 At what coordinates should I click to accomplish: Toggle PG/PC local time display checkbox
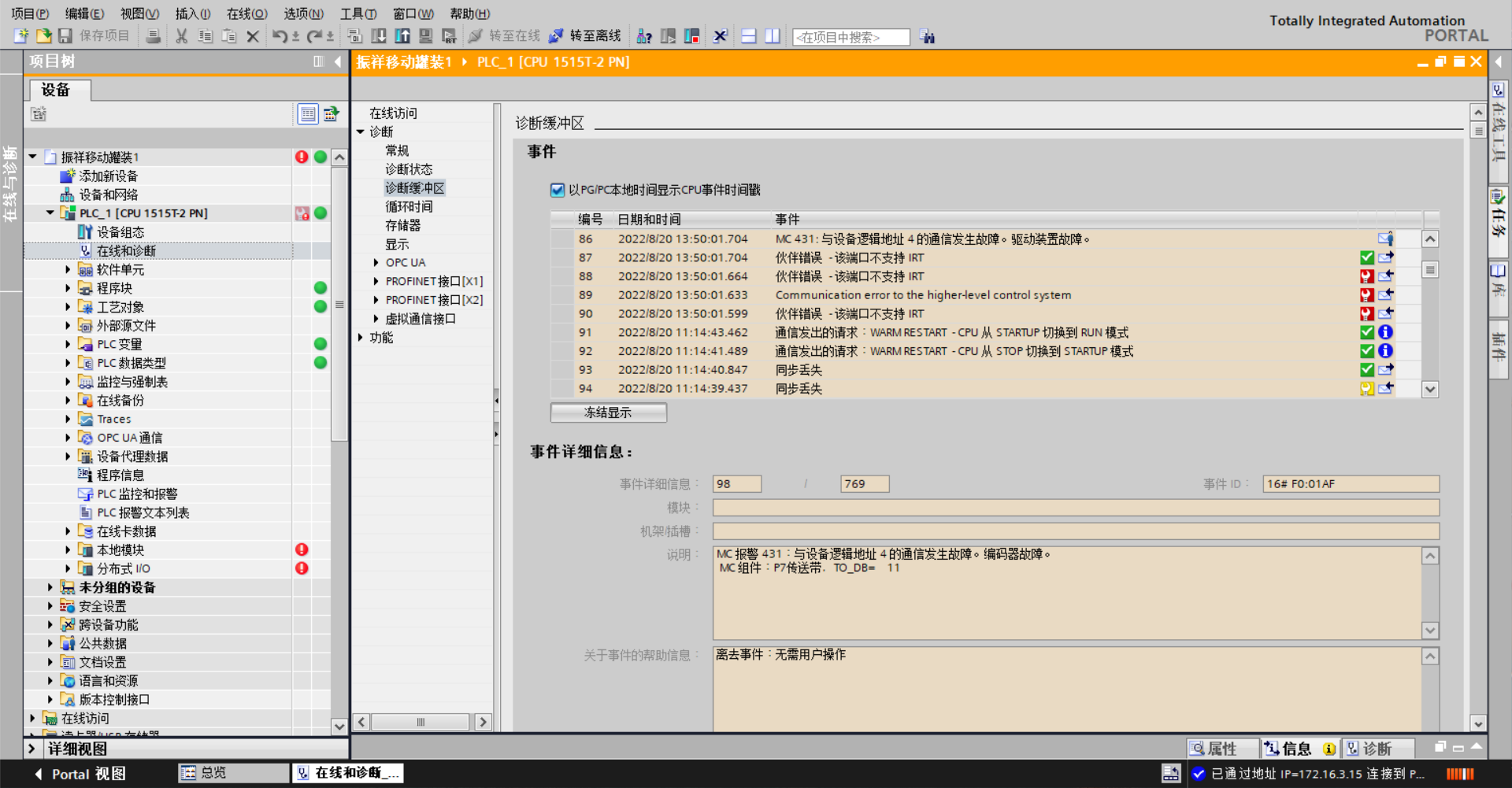click(558, 190)
